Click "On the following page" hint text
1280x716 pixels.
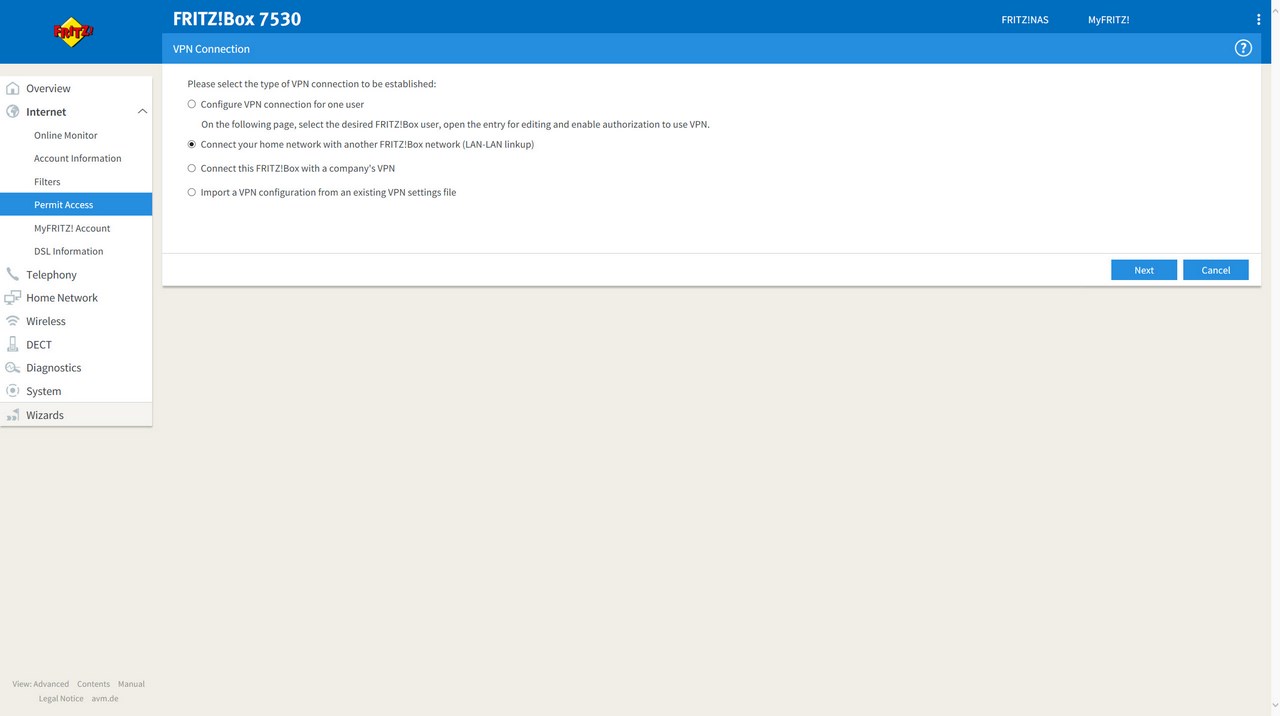pos(455,125)
